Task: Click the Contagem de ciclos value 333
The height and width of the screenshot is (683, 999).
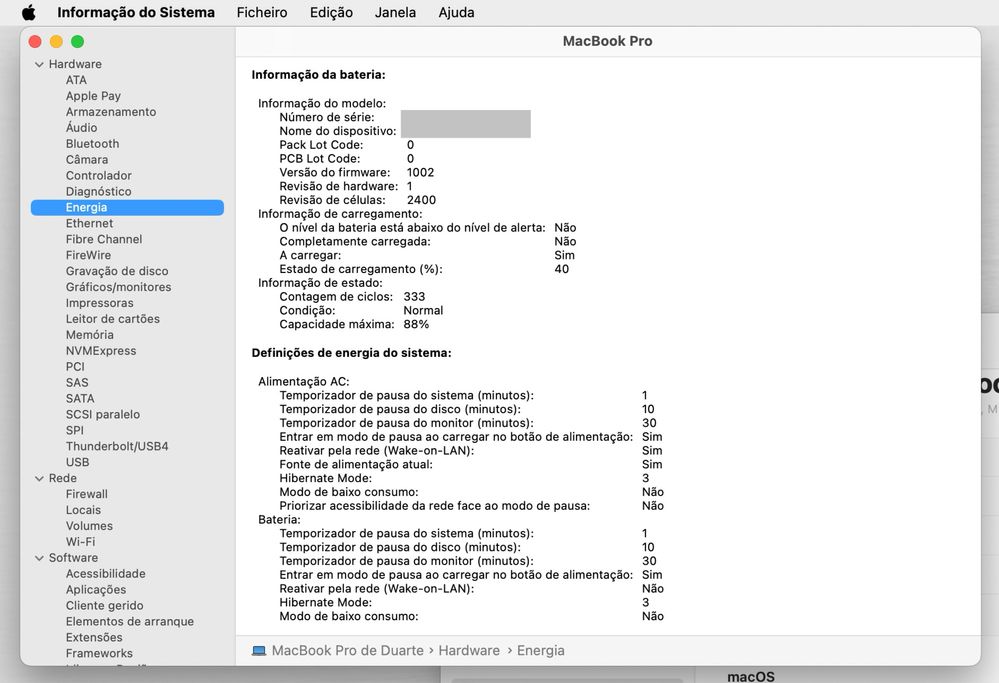Action: pos(414,296)
